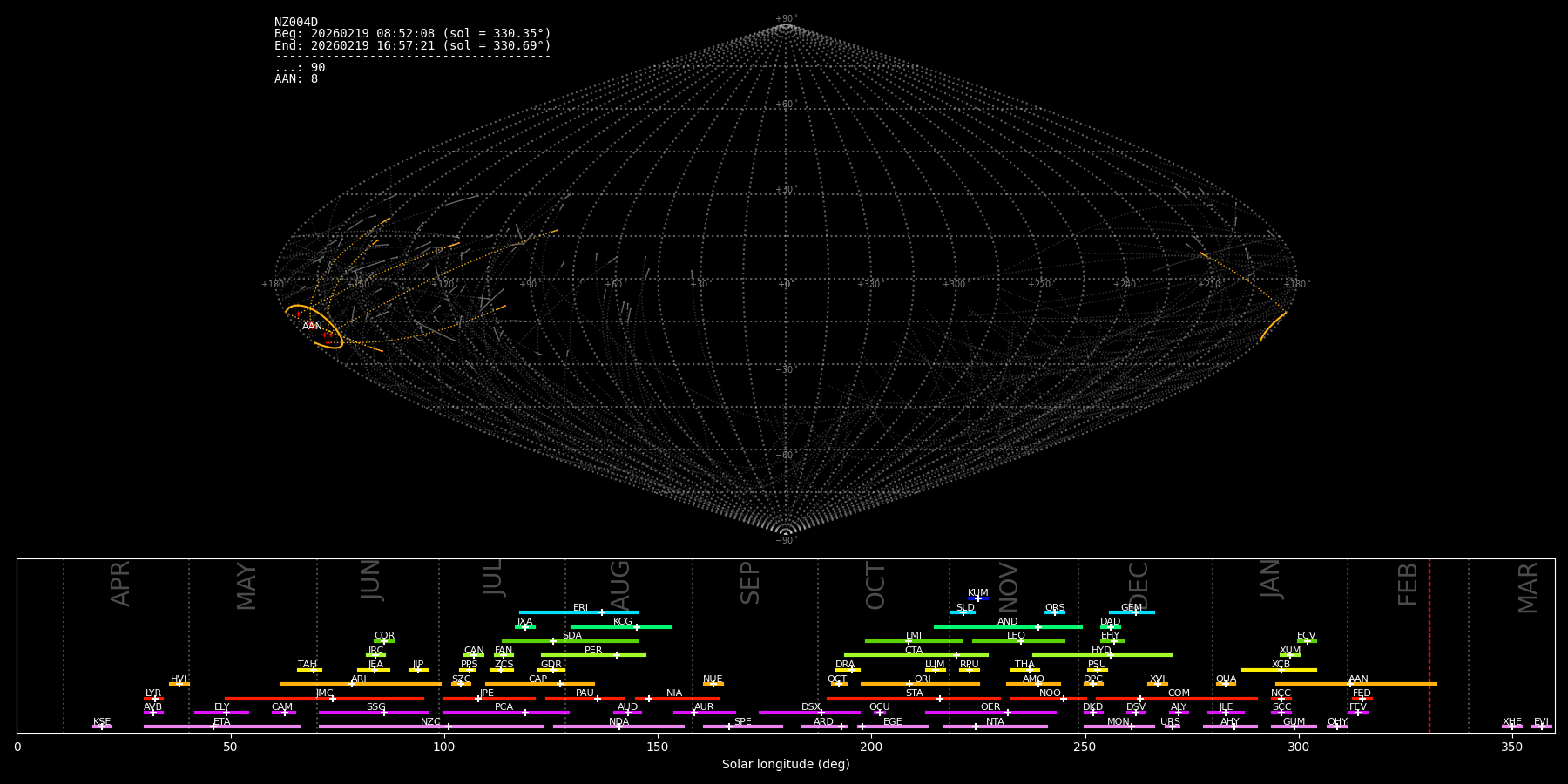The height and width of the screenshot is (784, 1568).
Task: Click the NZ004D station title text
Action: tap(296, 23)
